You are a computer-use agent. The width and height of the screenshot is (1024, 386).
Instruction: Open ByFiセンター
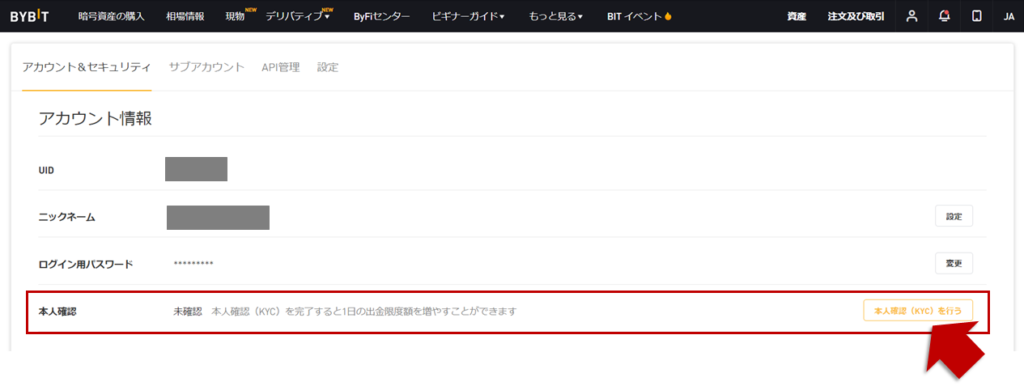[x=382, y=16]
